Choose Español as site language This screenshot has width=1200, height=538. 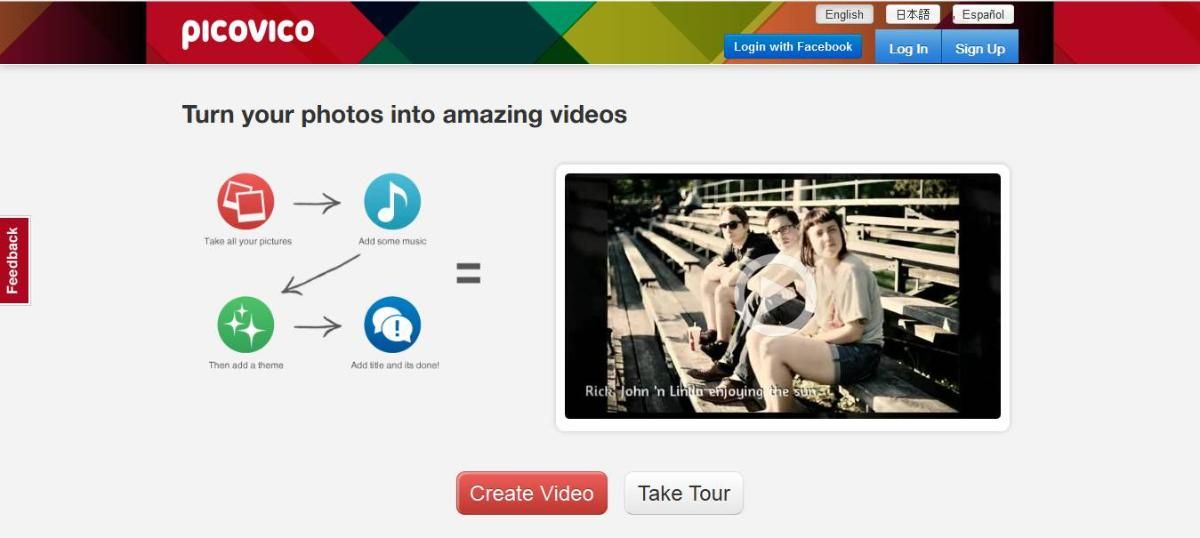pyautogui.click(x=983, y=15)
